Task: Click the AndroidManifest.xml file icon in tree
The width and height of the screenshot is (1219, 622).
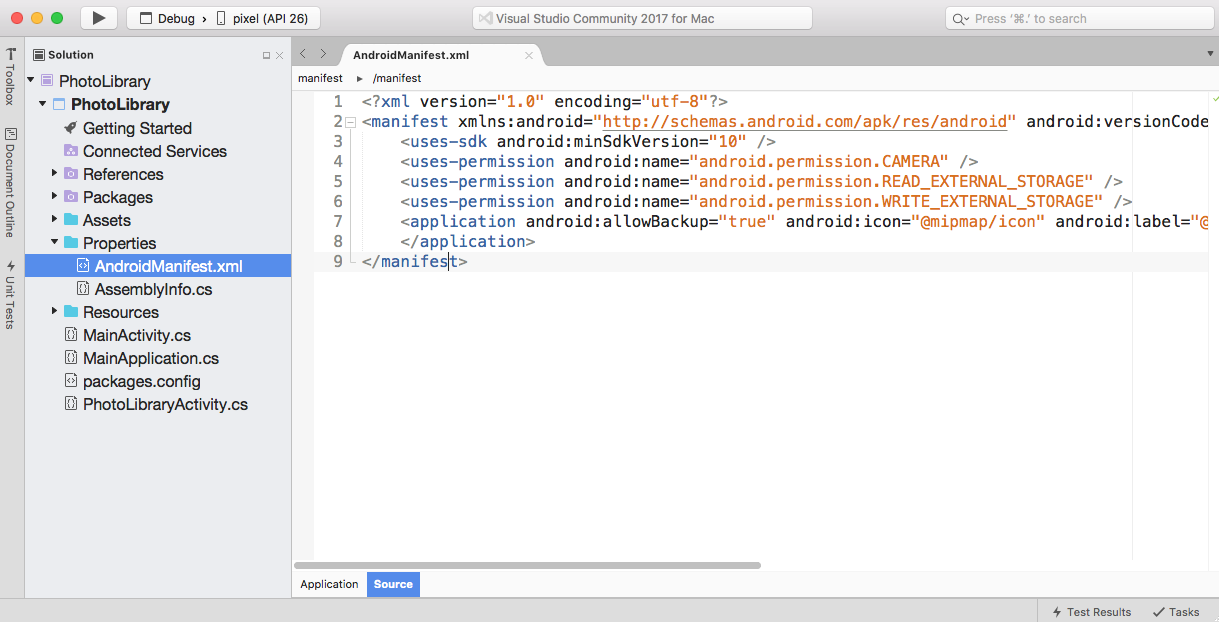Action: pyautogui.click(x=83, y=266)
